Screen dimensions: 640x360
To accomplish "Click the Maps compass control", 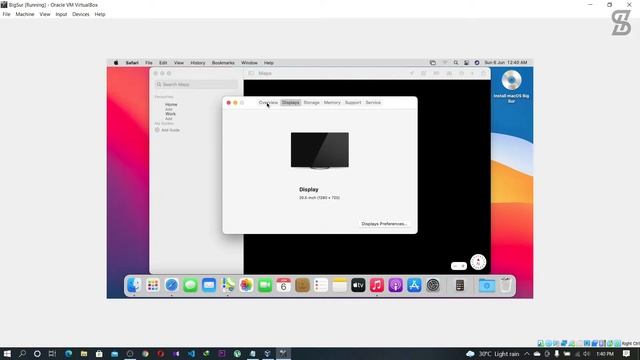I will 478,262.
